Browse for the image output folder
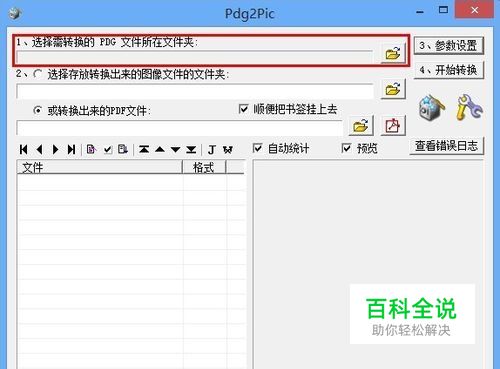This screenshot has width=500, height=369. pyautogui.click(x=393, y=89)
